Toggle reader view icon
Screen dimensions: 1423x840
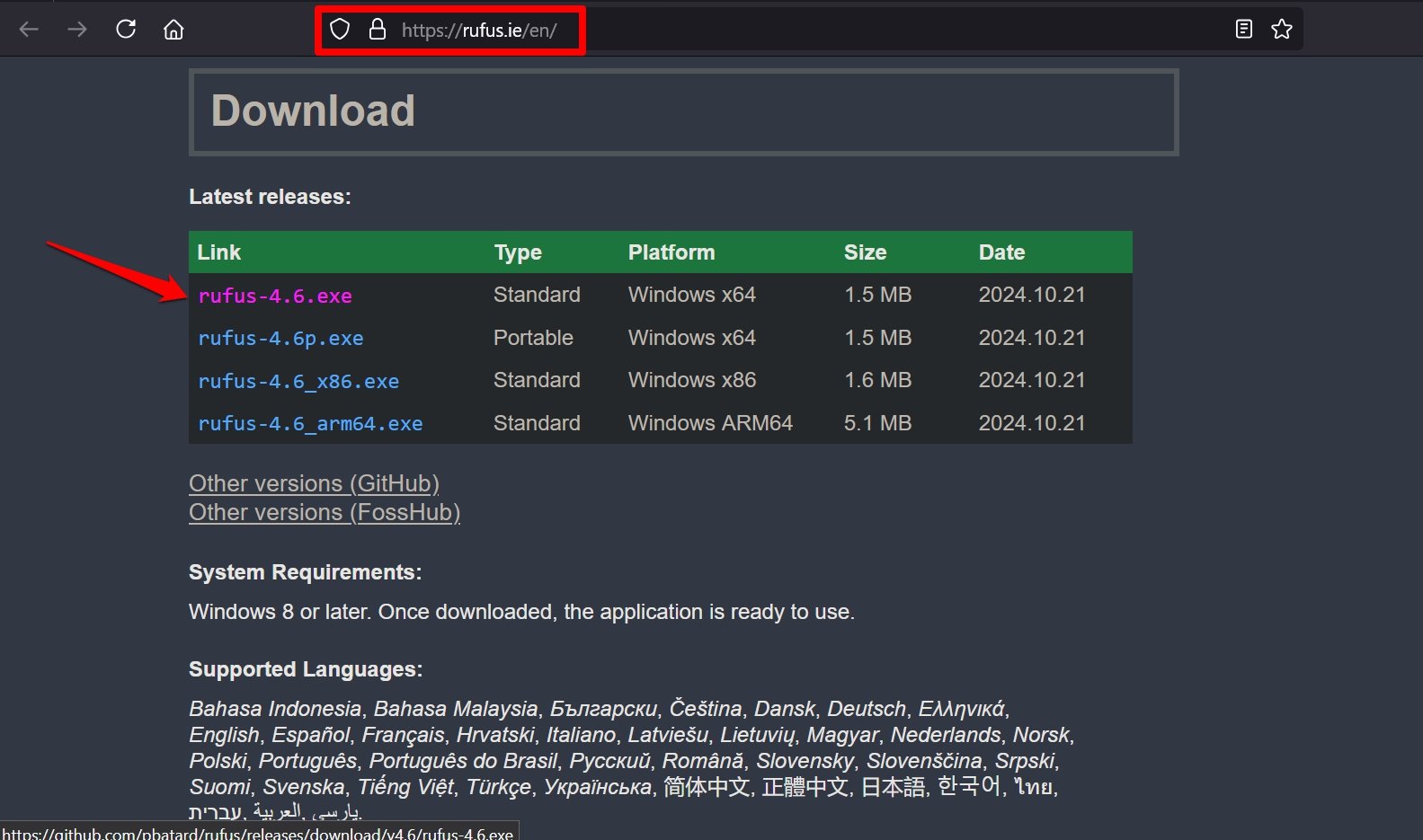tap(1244, 30)
